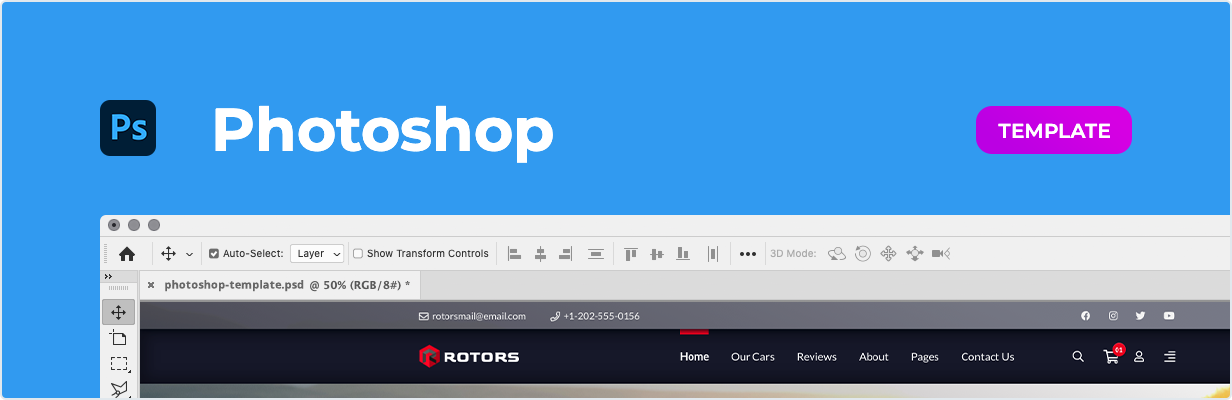This screenshot has width=1232, height=400.
Task: Select the Artboard tool
Action: 119,338
